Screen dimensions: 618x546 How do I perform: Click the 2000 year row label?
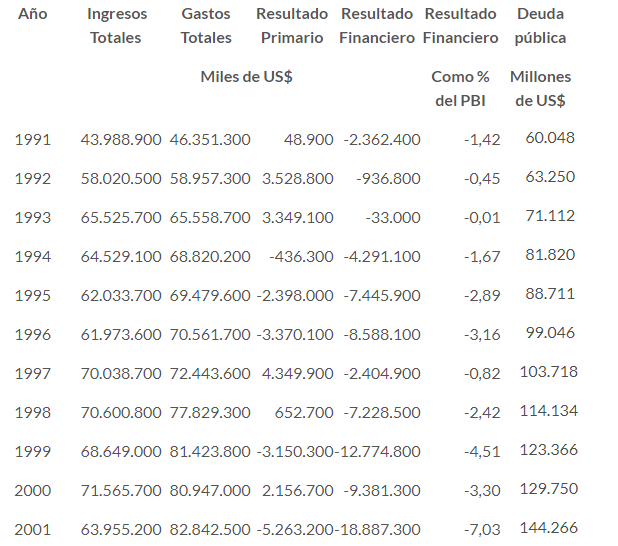pos(33,490)
